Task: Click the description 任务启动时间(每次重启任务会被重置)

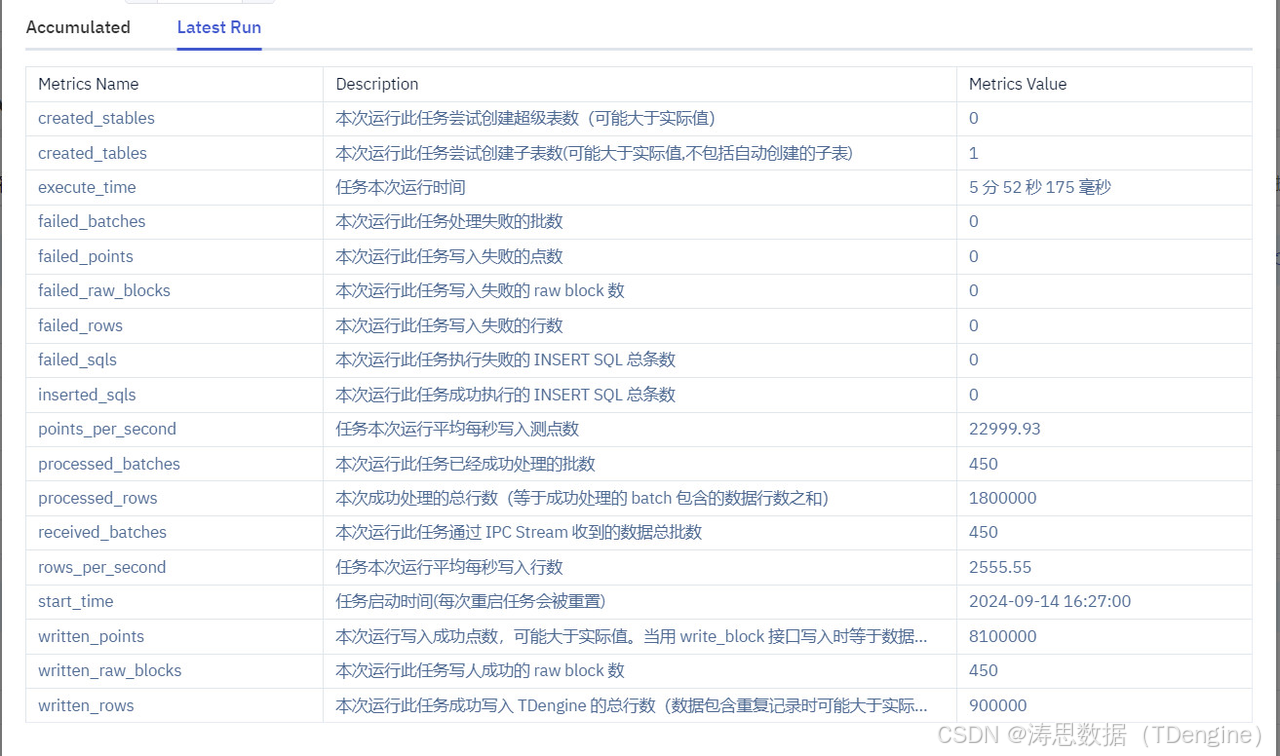Action: click(471, 601)
